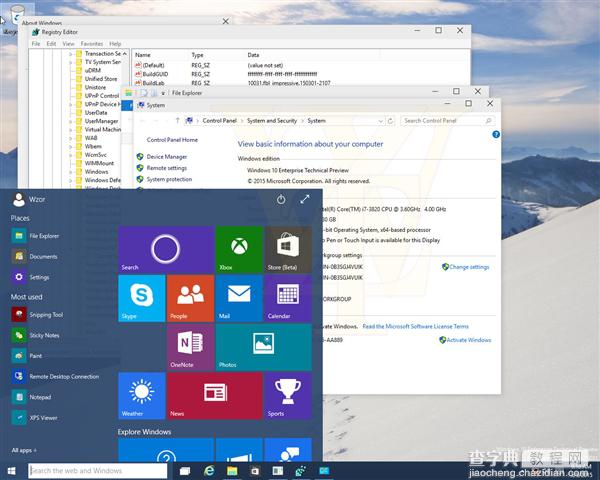The image size is (600, 480).
Task: Click System and Security breadcrumb
Action: pos(272,121)
